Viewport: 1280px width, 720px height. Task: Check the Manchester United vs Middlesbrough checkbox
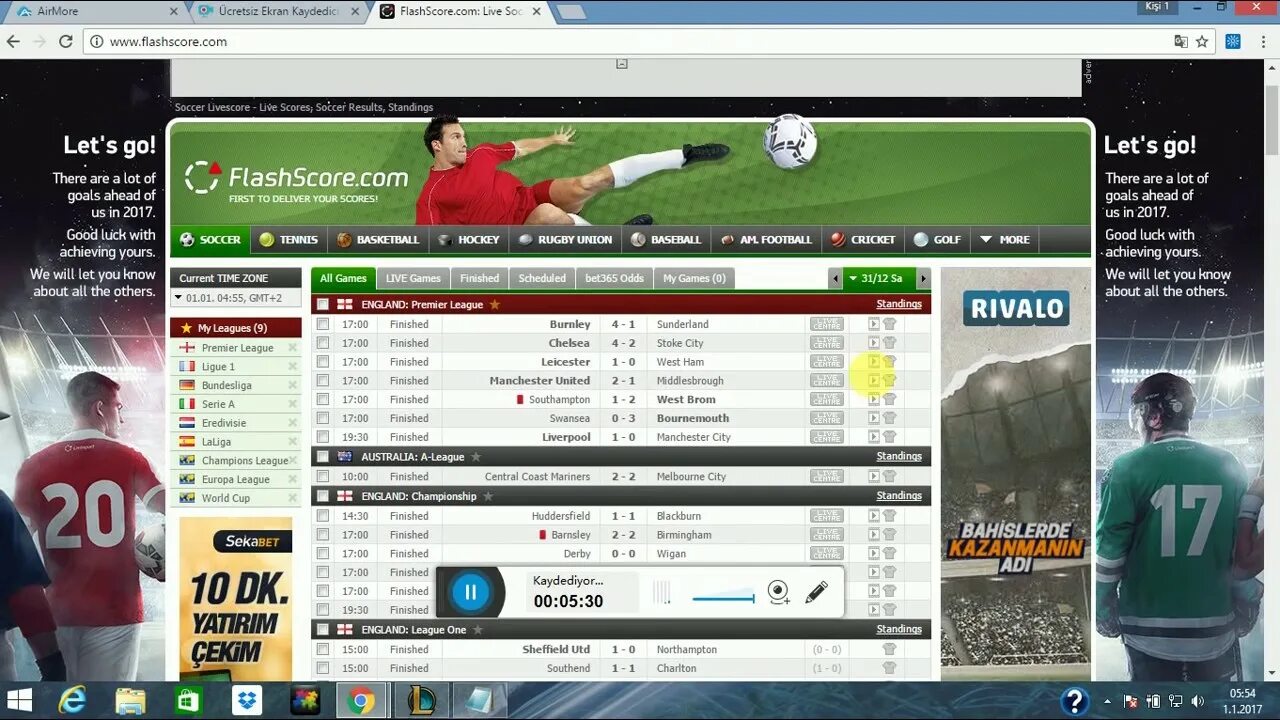tap(322, 380)
